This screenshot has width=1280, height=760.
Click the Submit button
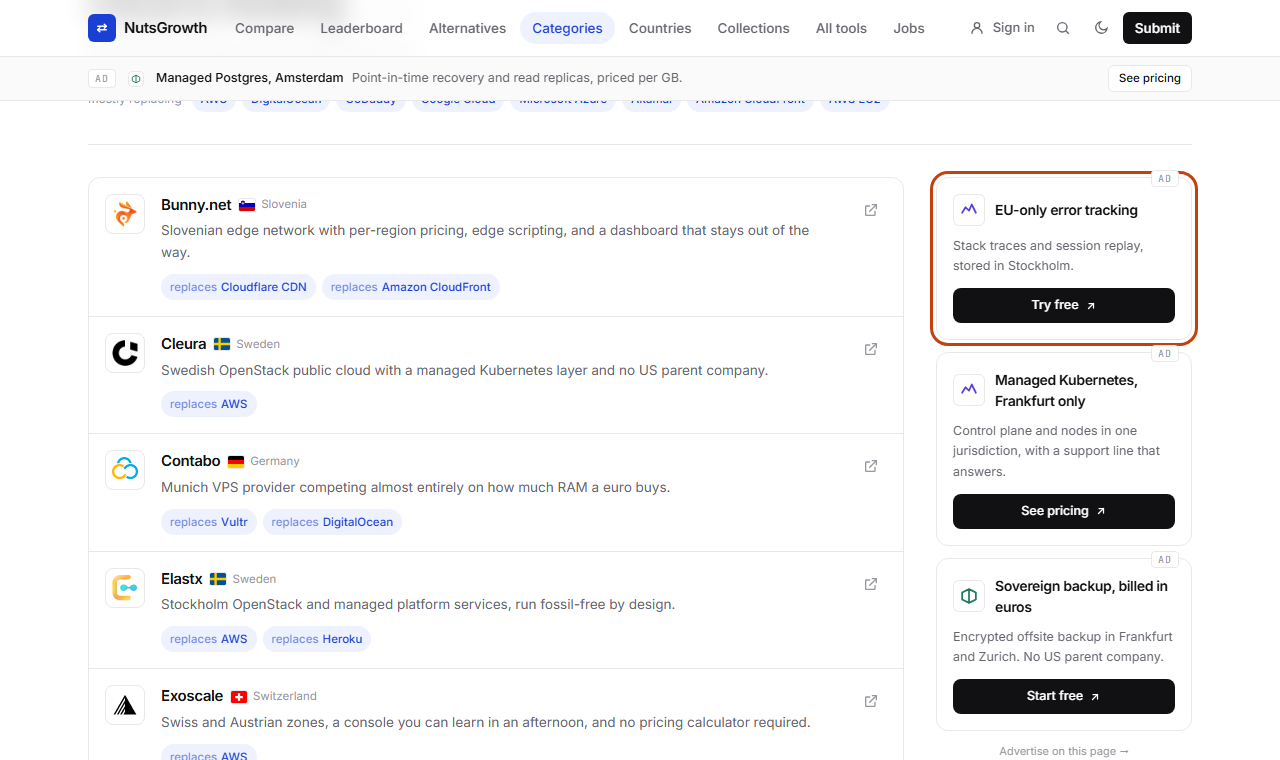click(1157, 28)
